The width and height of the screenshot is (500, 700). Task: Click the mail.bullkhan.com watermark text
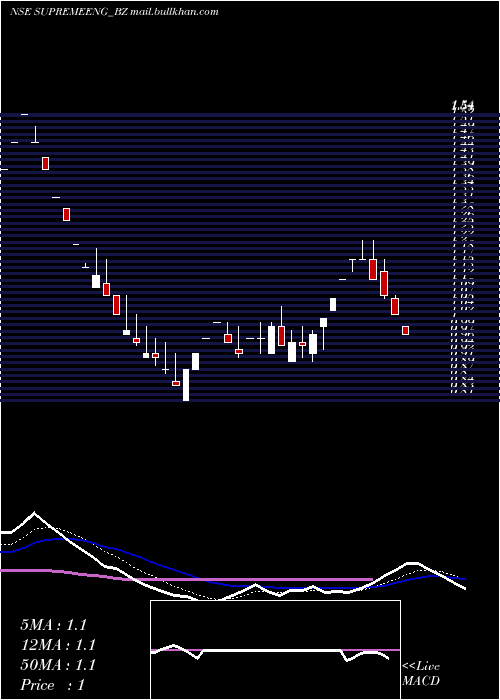tap(175, 12)
